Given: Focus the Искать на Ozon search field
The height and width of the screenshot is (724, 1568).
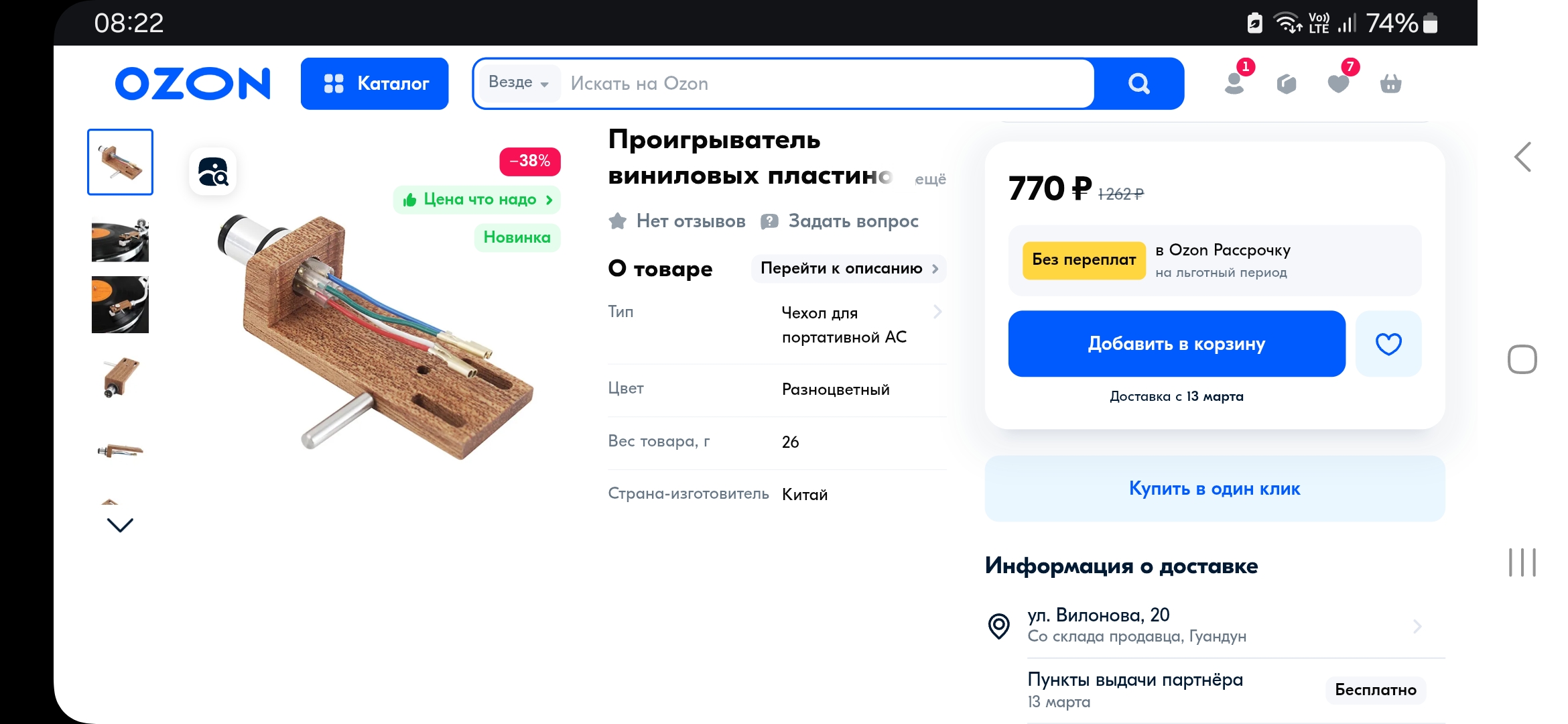Looking at the screenshot, I should pos(828,84).
